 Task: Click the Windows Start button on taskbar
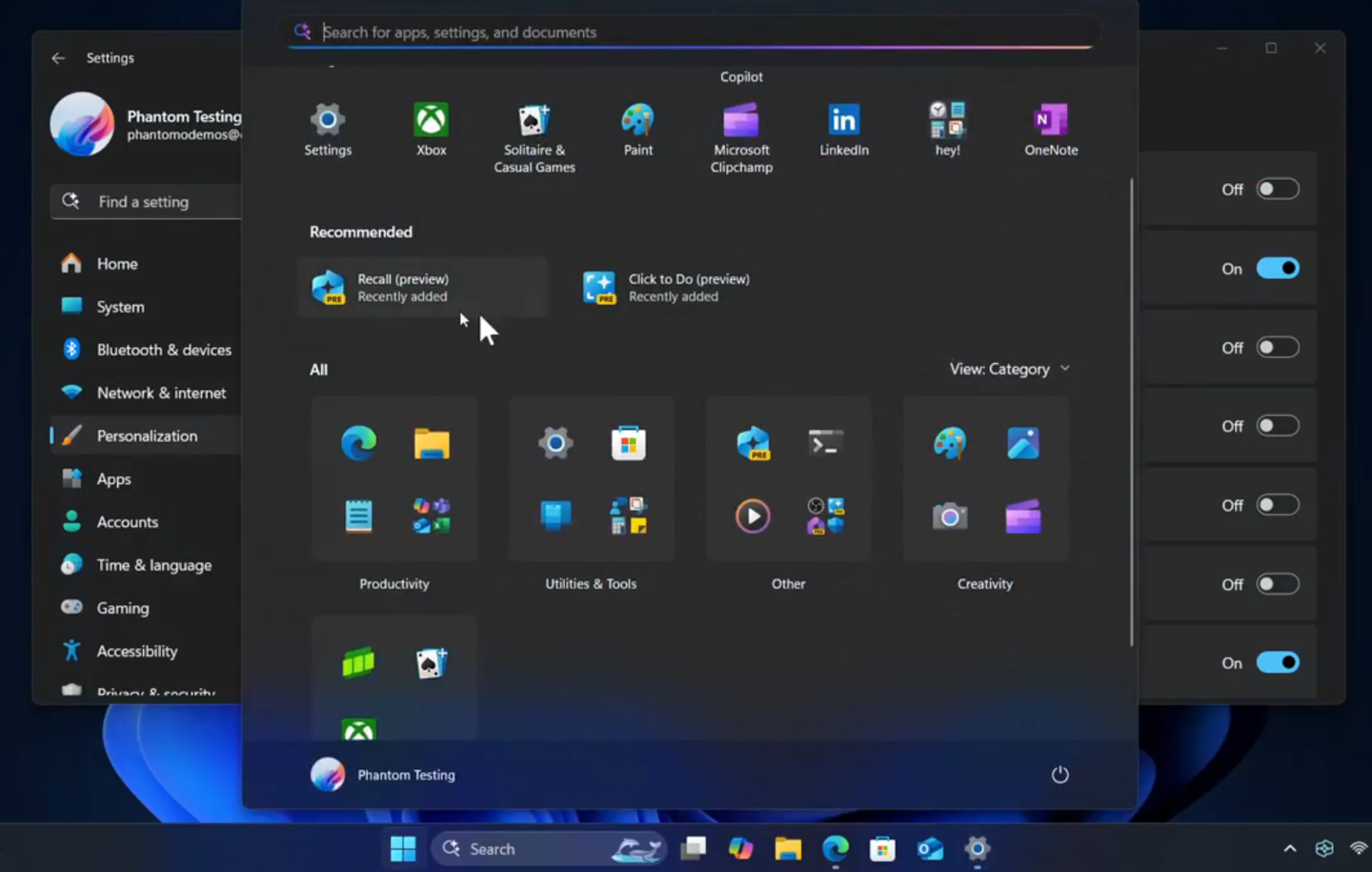[x=403, y=848]
